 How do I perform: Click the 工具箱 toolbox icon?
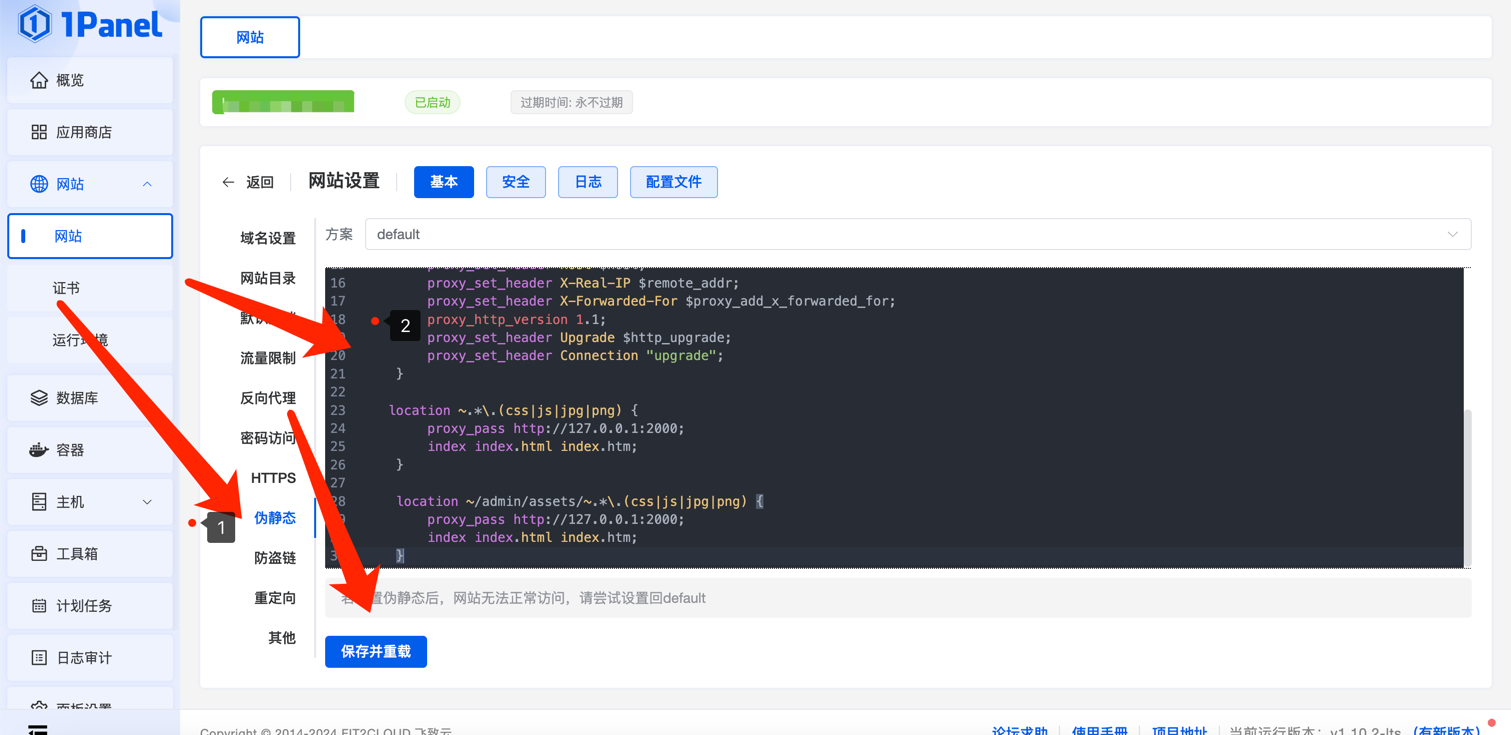39,554
